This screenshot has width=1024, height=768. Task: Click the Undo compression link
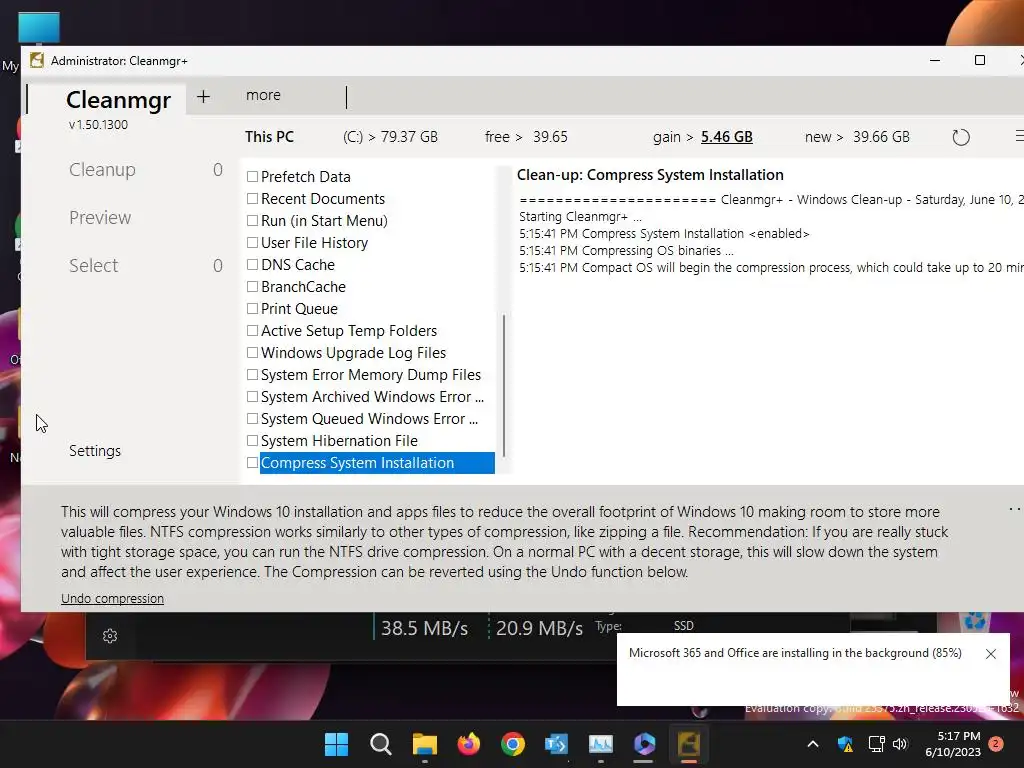112,599
